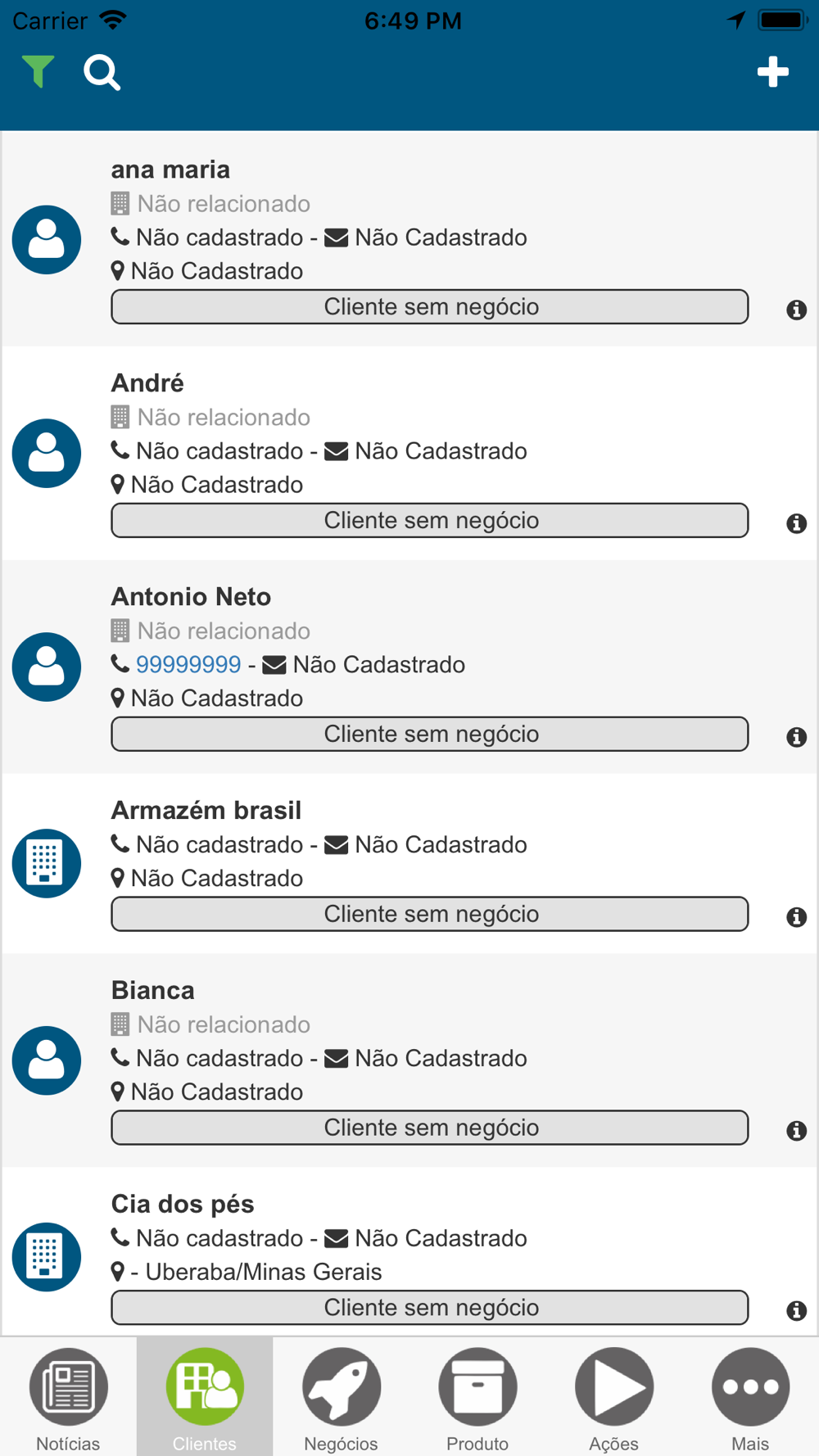The height and width of the screenshot is (1456, 819).
Task: Tap Armazém brasil building avatar icon
Action: (47, 863)
